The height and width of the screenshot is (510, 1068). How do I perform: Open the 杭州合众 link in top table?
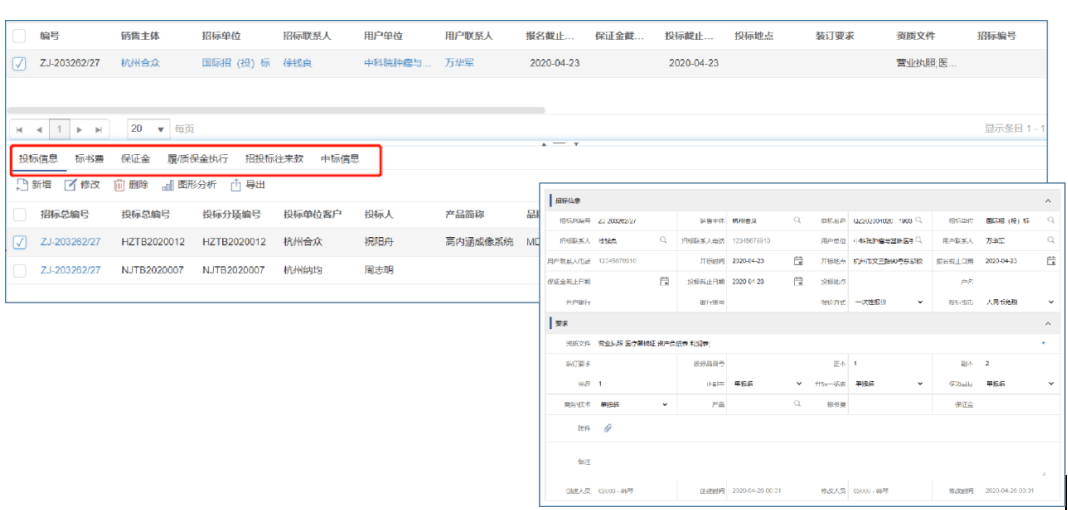tap(140, 63)
